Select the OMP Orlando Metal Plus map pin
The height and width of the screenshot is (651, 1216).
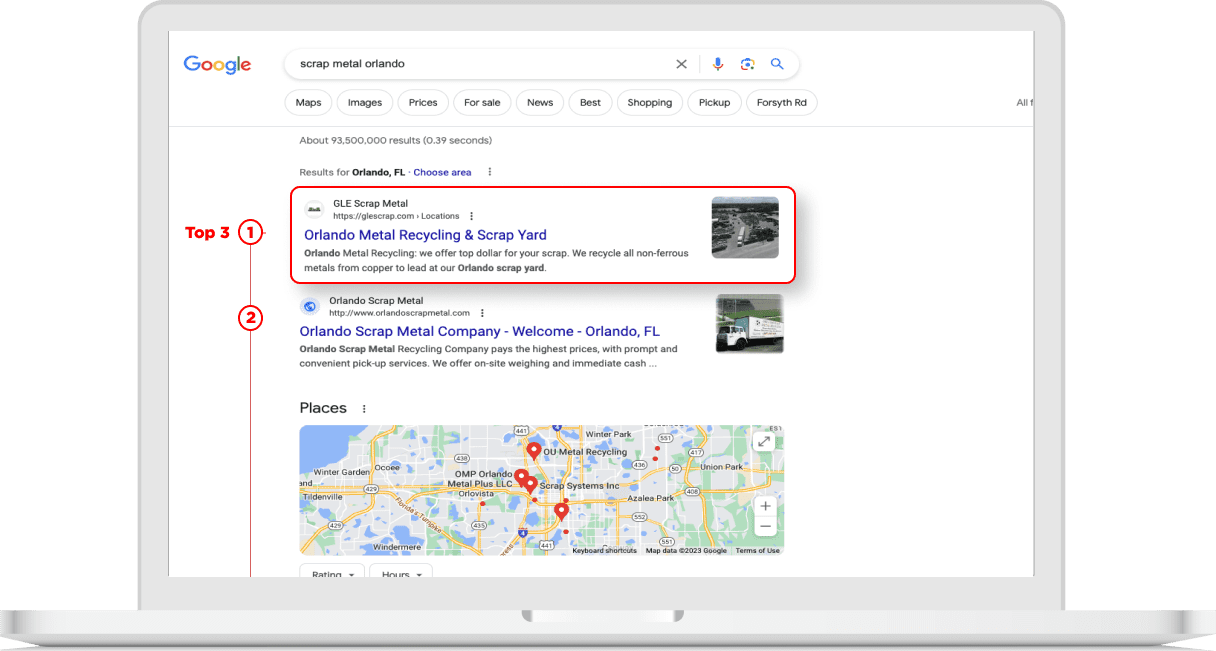[x=521, y=477]
